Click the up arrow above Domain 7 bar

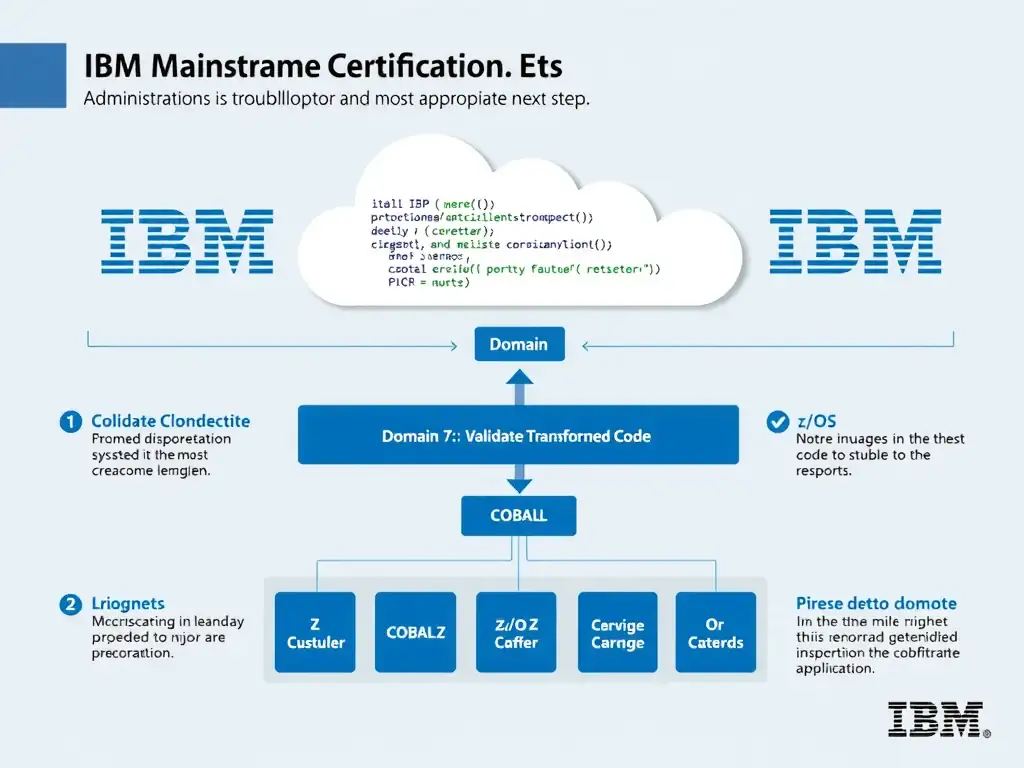tap(519, 387)
